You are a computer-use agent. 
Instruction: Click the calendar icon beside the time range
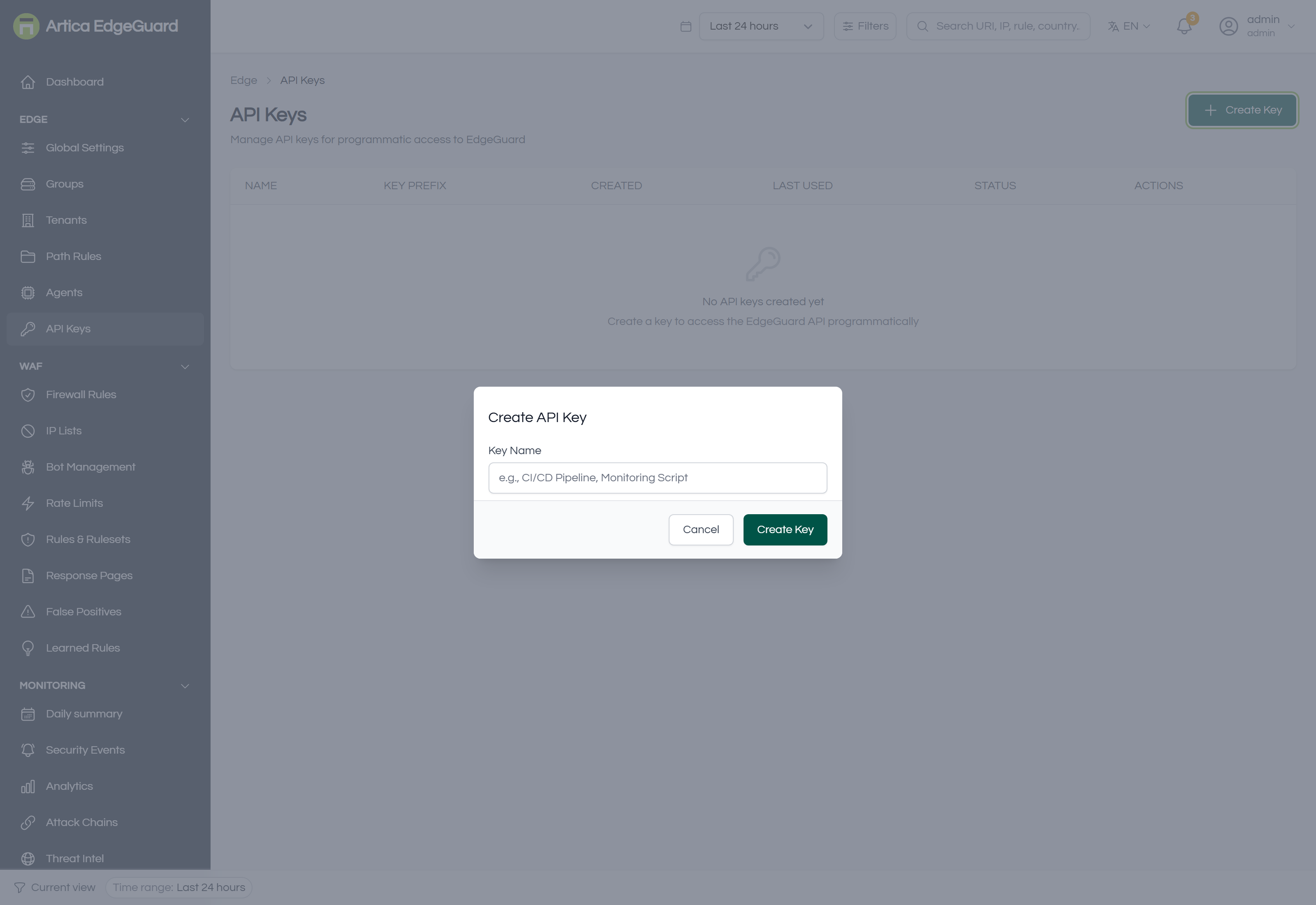pos(686,27)
